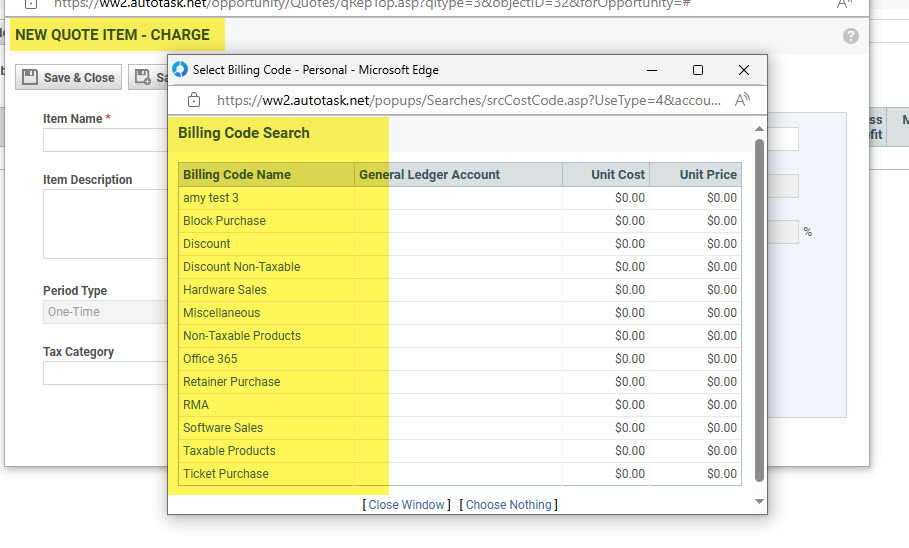Click the Unit Cost $0.00 for Hardware Sales
Viewport: 909px width, 548px height.
point(630,290)
